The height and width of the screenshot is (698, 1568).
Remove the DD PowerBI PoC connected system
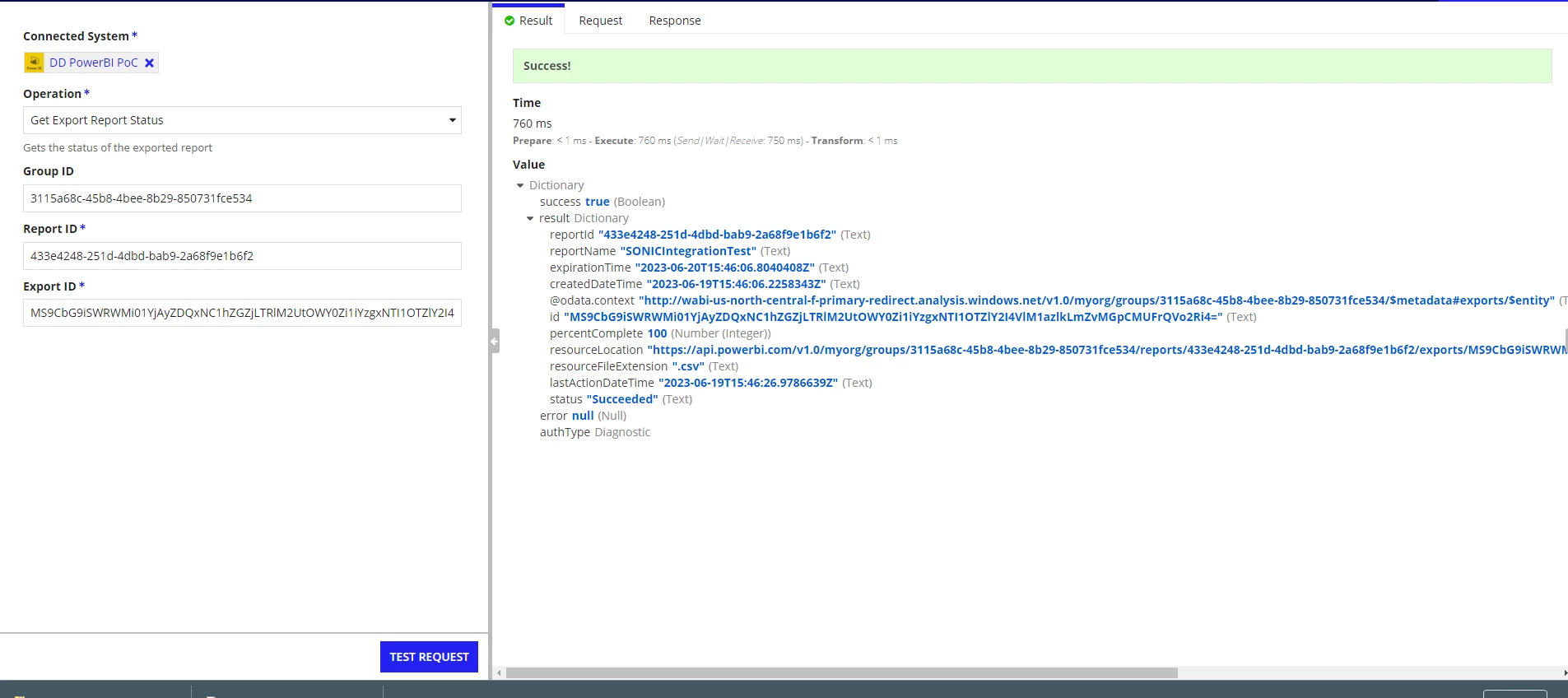pos(150,63)
